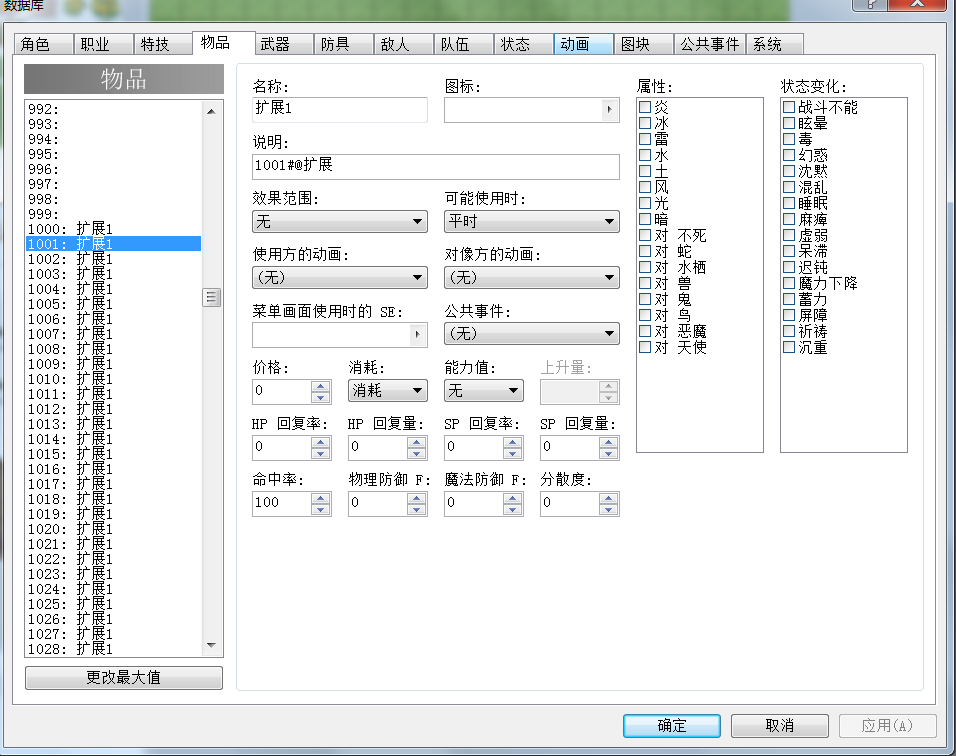
Task: Open the 能力值 dropdown
Action: (x=483, y=390)
